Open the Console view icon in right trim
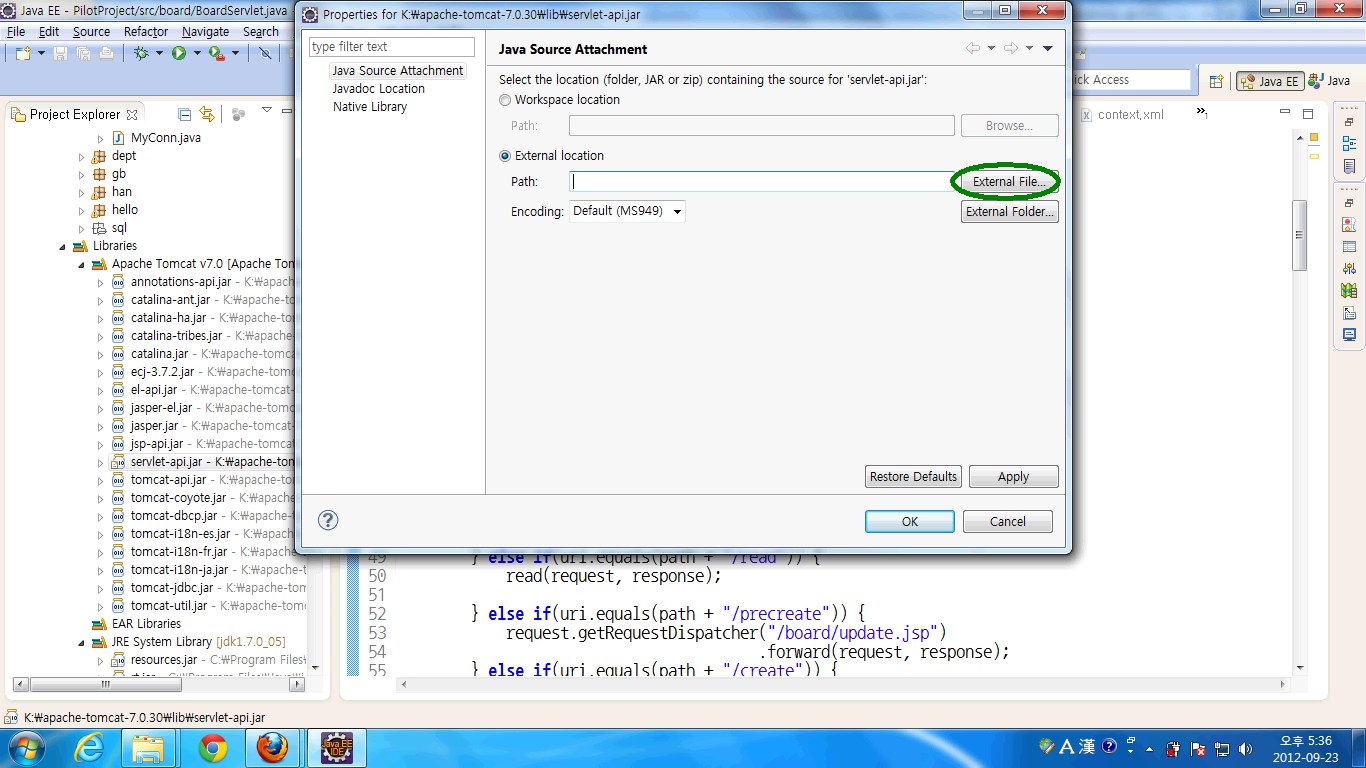 coord(1349,334)
